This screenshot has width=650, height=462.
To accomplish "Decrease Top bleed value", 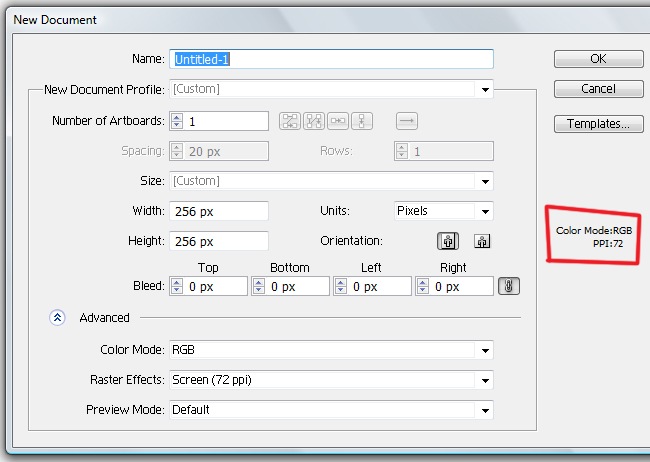I will click(x=177, y=290).
